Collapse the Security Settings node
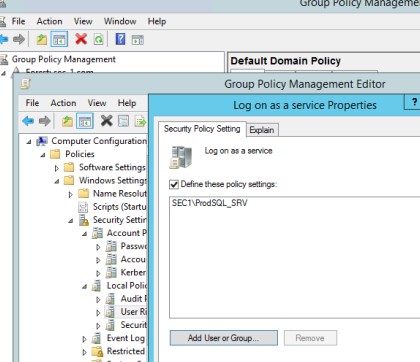Viewport: 420px width, 362px height. coord(71,221)
